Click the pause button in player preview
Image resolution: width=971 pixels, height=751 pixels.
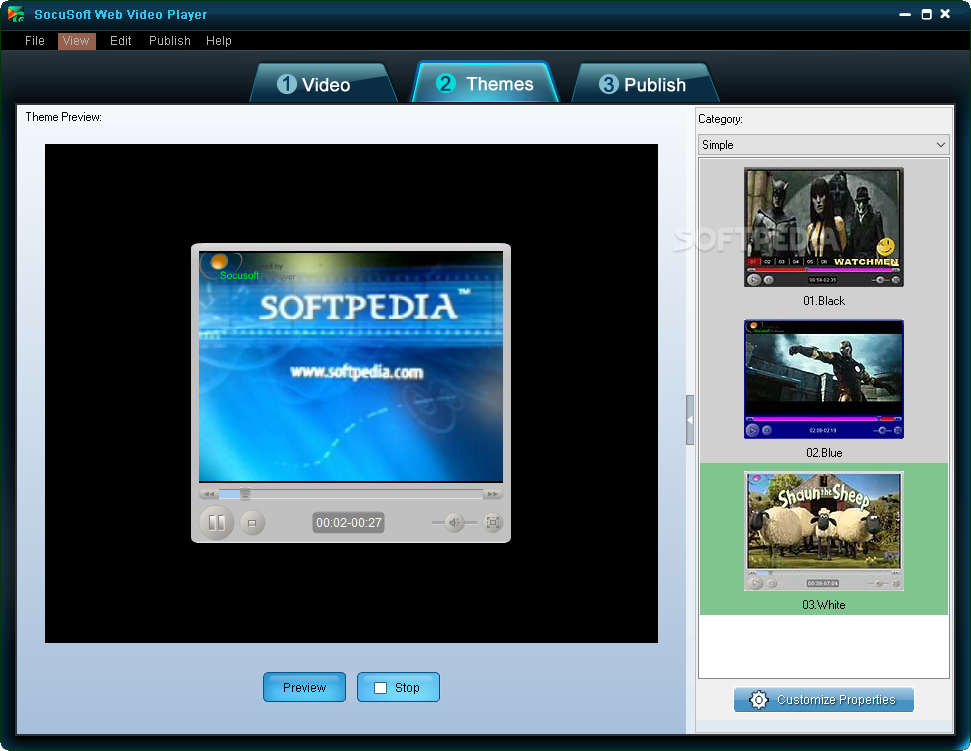pyautogui.click(x=216, y=523)
